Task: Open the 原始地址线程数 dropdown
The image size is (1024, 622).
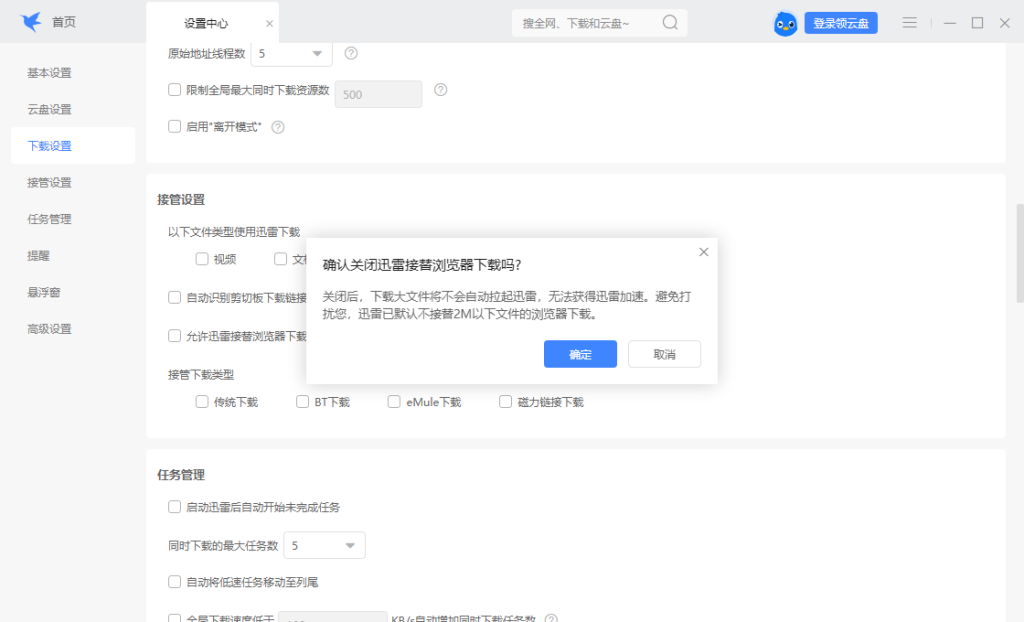Action: point(290,53)
